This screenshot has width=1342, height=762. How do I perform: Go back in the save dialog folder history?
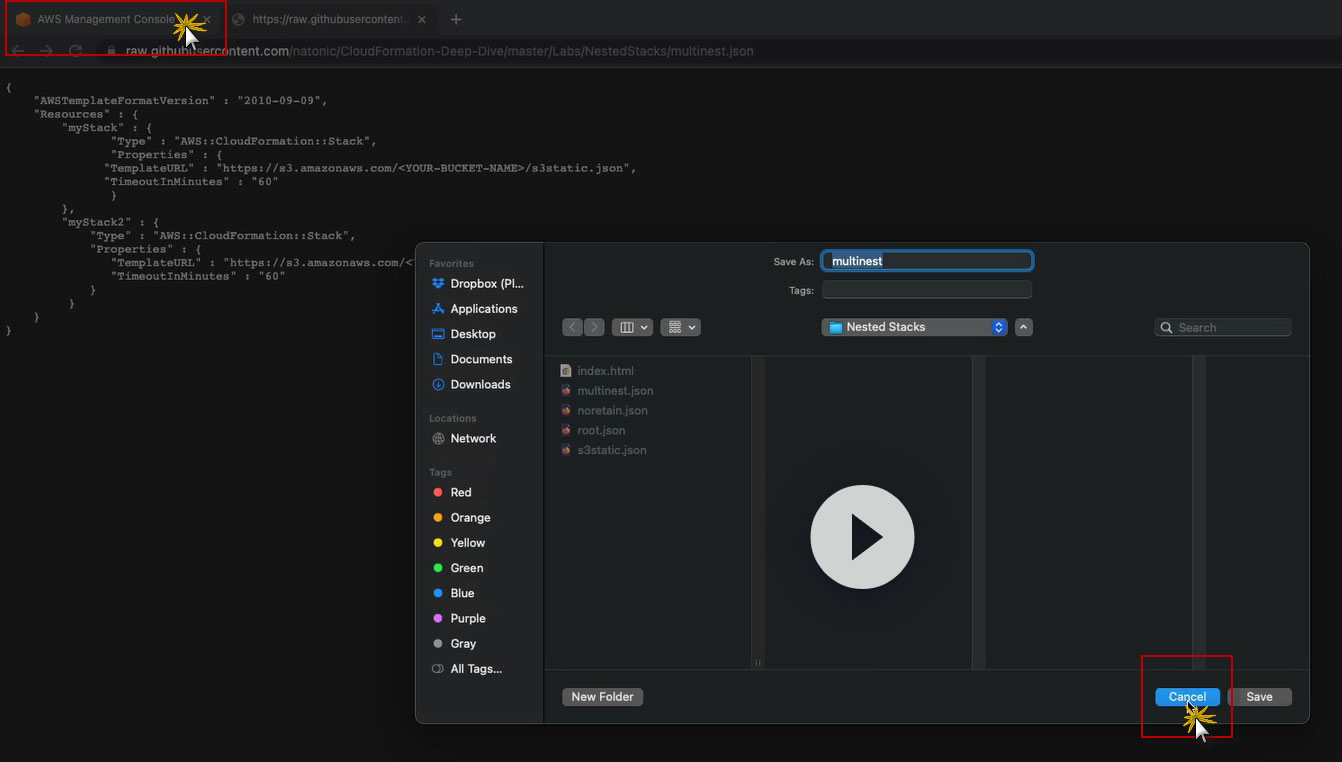point(573,327)
